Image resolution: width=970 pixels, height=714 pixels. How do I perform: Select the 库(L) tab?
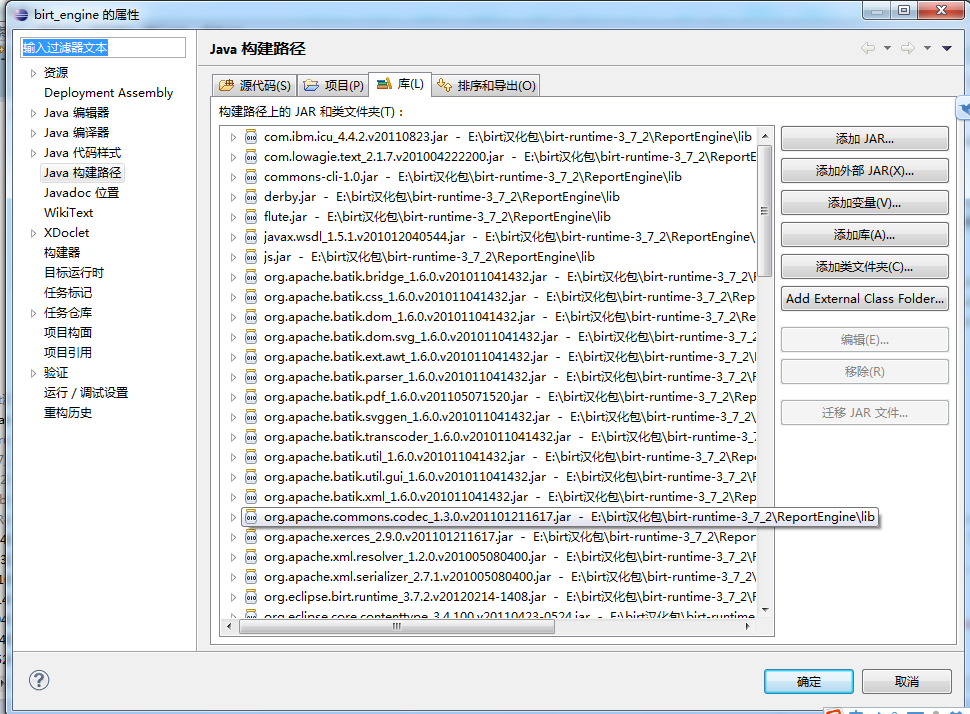400,84
